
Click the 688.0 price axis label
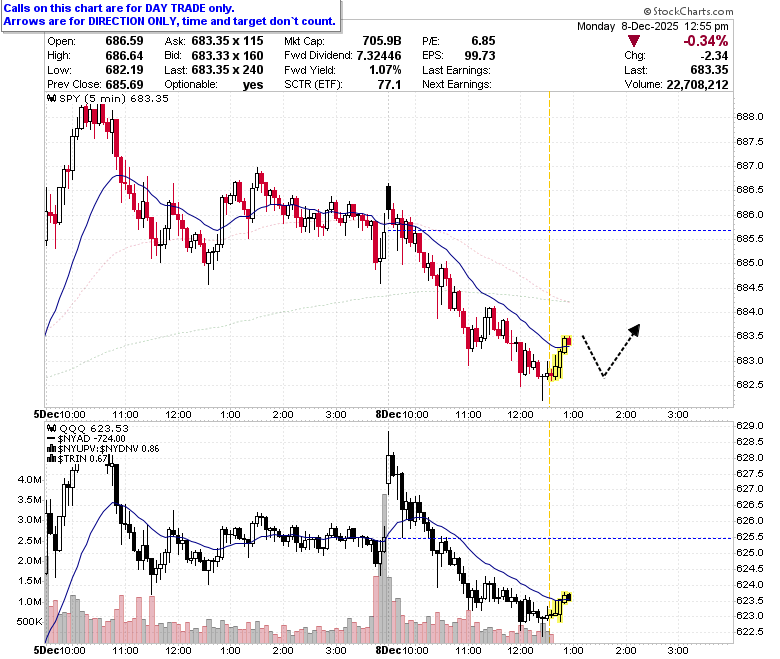coord(750,117)
